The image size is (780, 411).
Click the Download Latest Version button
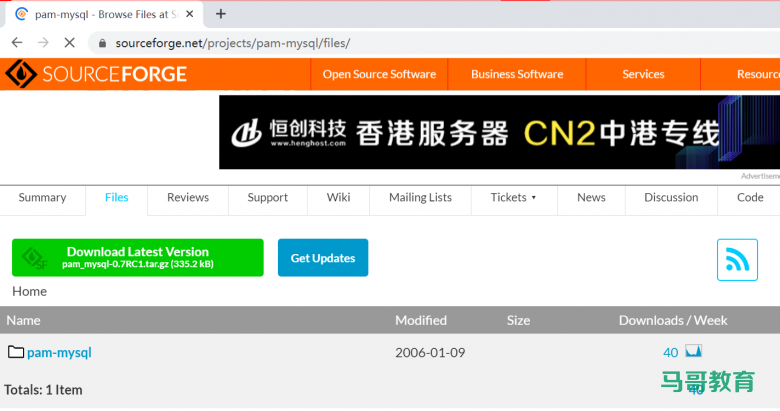coord(138,257)
